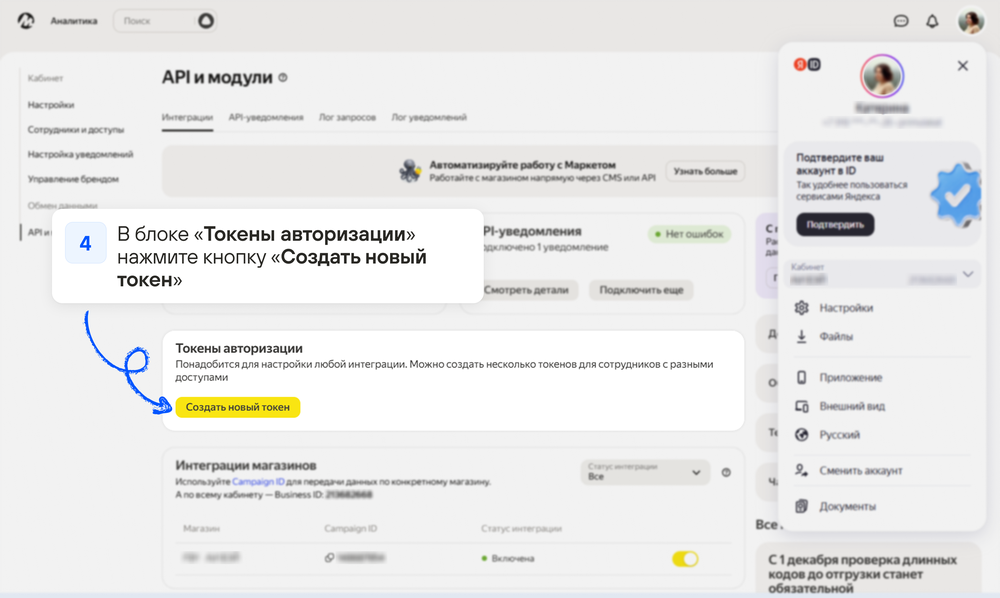Screen dimensions: 1000x598
Task: Open the Campaign ID link
Action: tap(258, 481)
